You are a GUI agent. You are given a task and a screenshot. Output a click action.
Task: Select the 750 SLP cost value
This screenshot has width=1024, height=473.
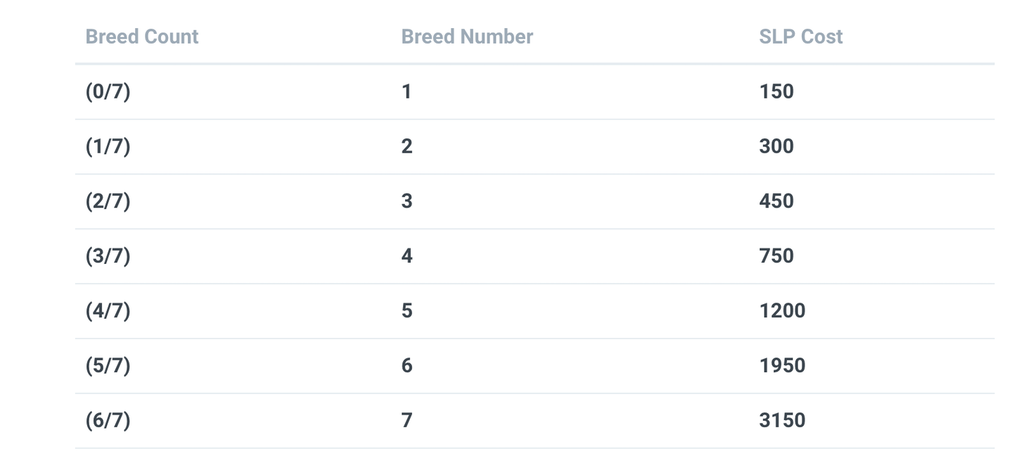coord(776,257)
